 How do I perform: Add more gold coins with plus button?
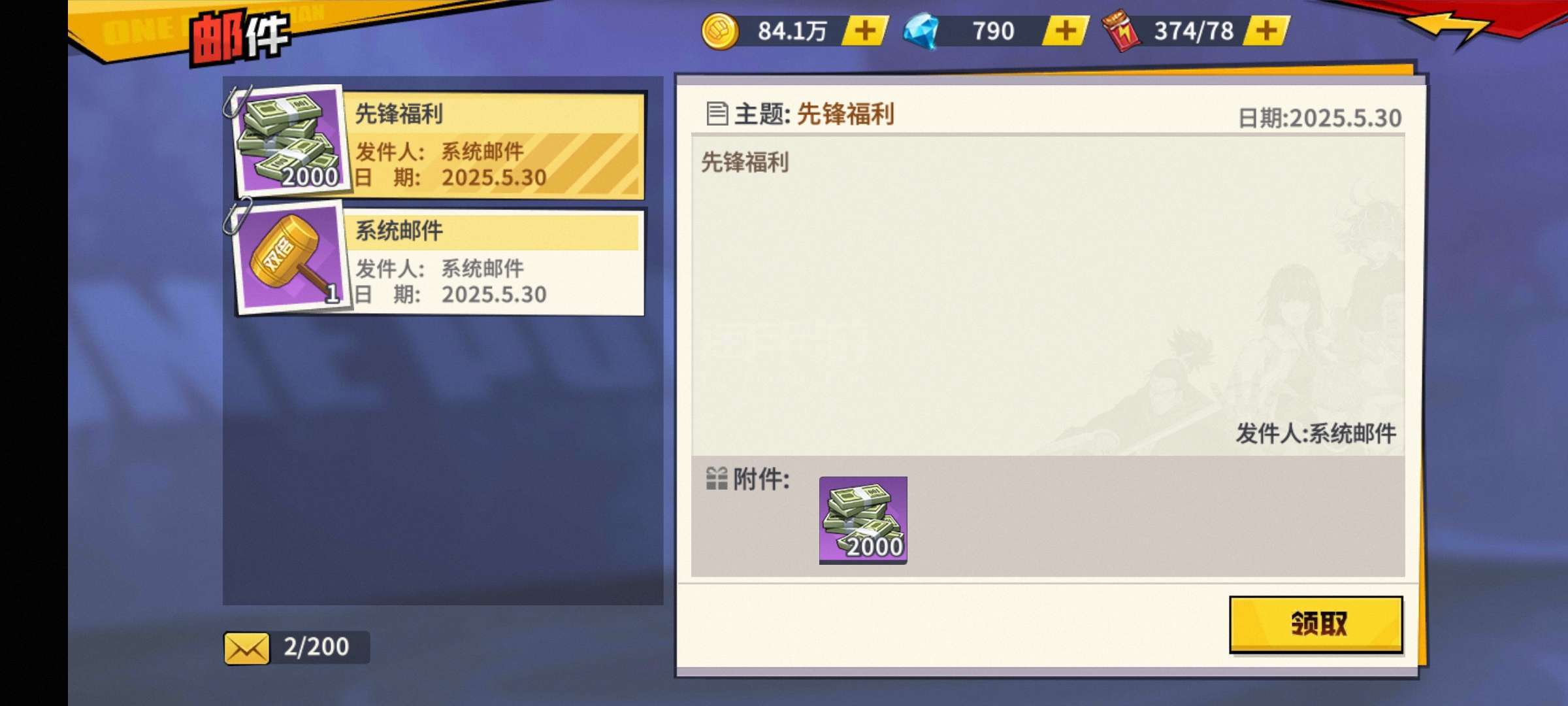(x=865, y=31)
